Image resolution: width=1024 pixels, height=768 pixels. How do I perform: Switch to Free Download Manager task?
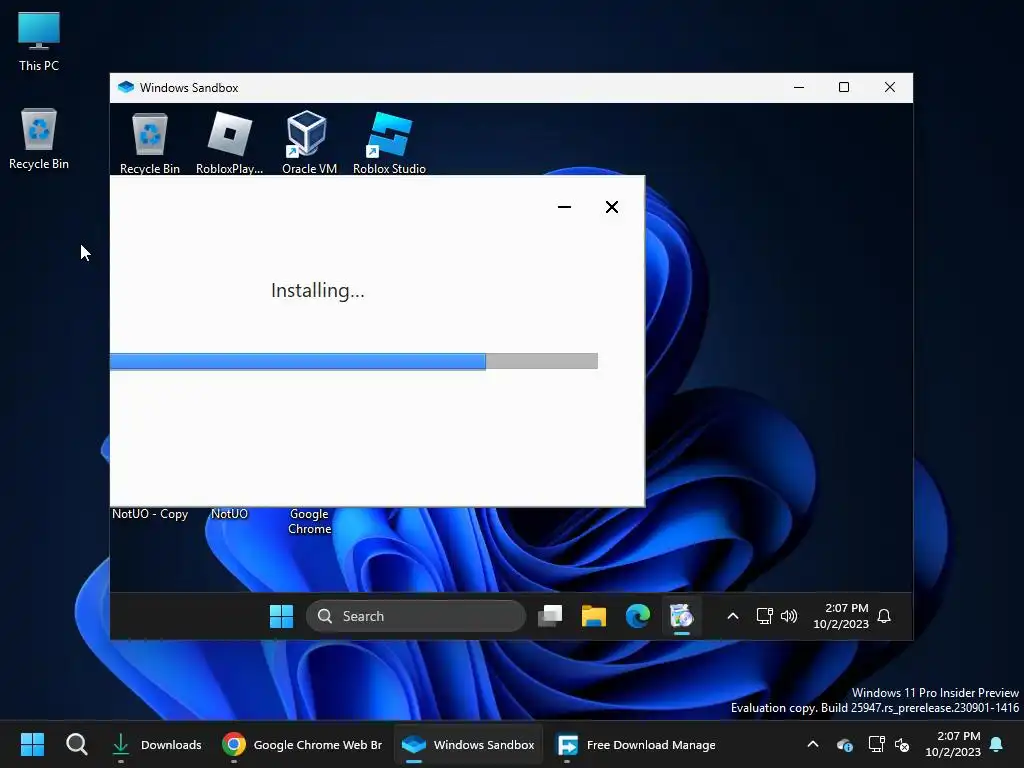[x=635, y=744]
